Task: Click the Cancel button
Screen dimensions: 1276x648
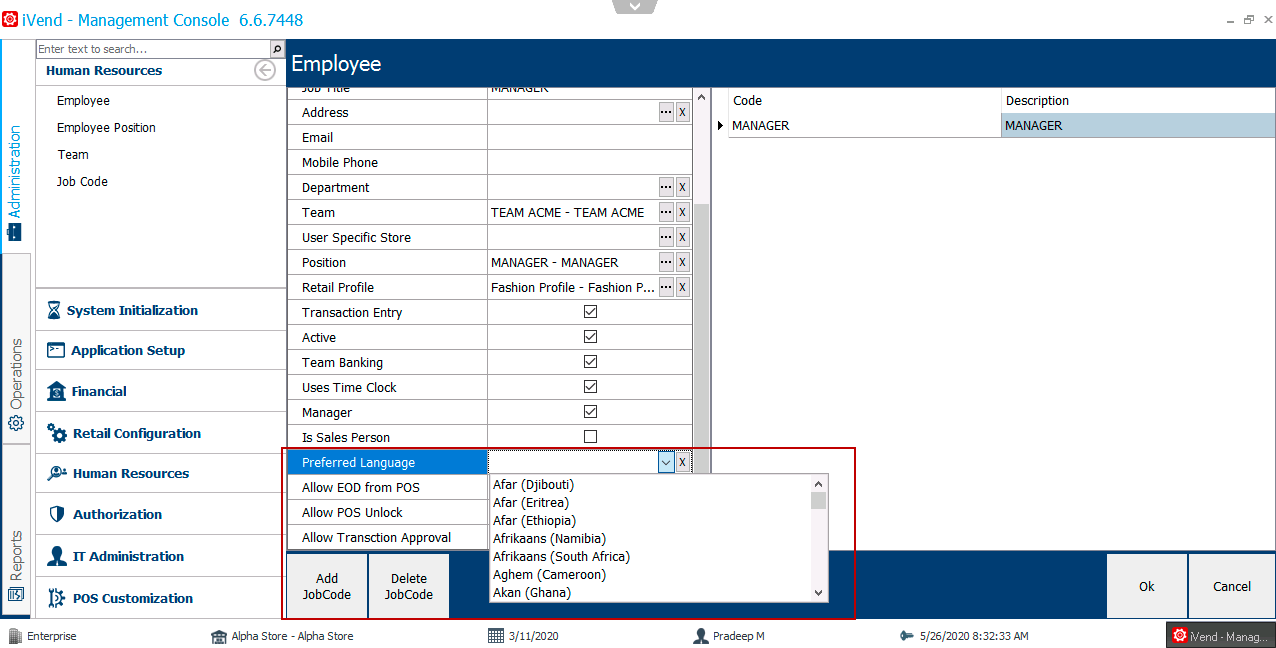Action: [x=1232, y=586]
